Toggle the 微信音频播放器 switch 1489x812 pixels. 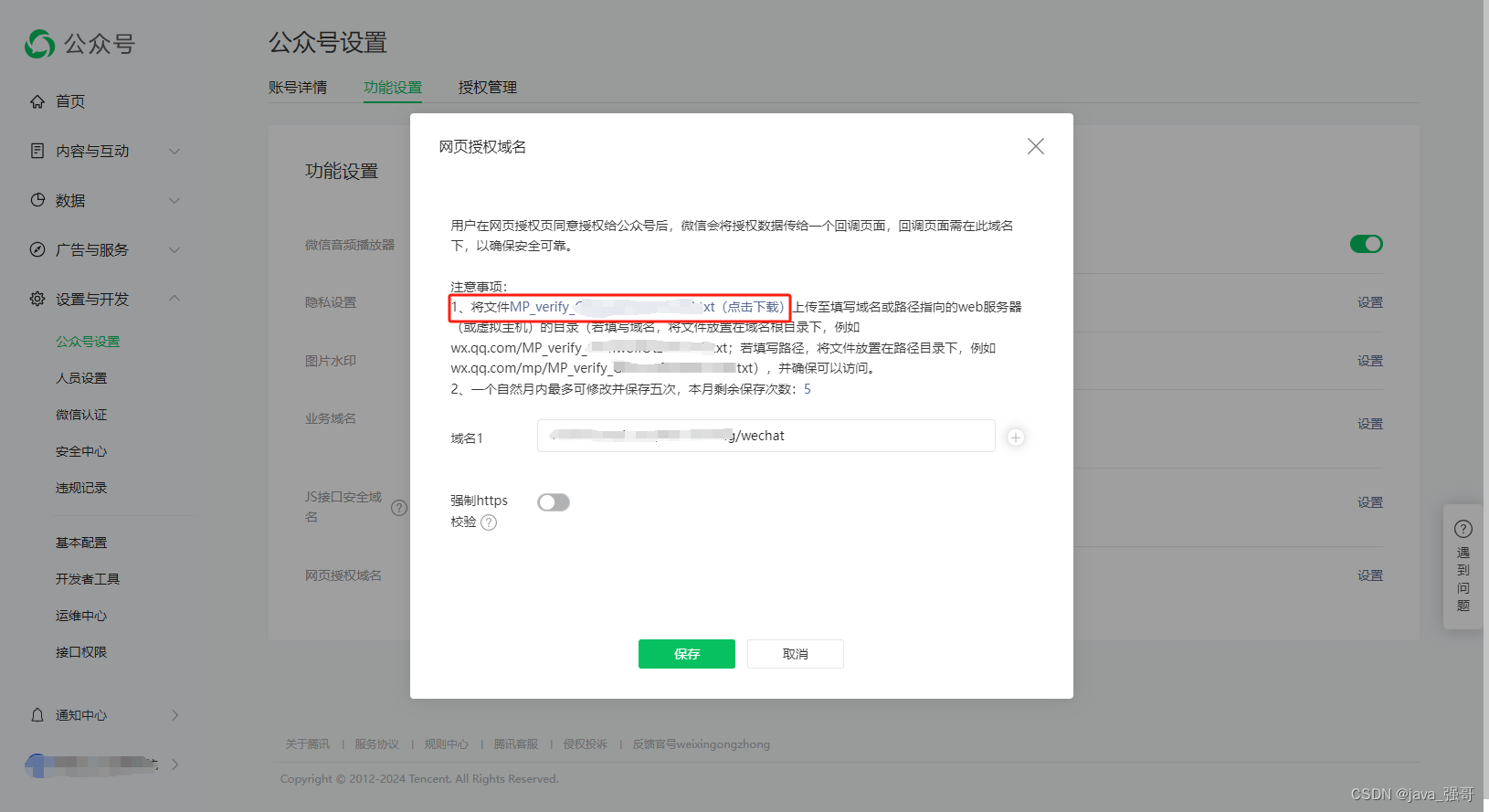[x=1367, y=244]
